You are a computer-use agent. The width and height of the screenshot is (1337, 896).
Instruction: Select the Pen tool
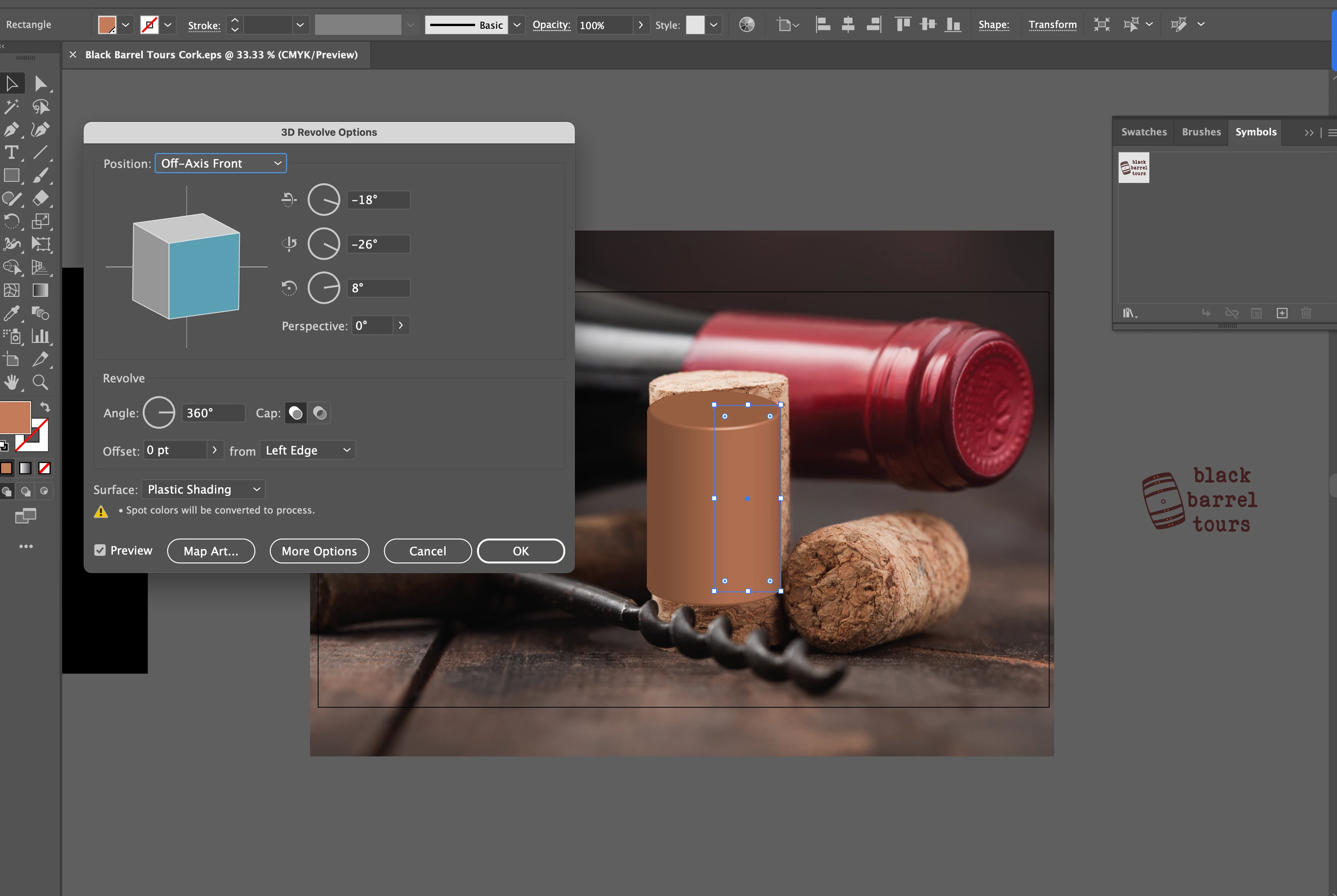point(11,130)
